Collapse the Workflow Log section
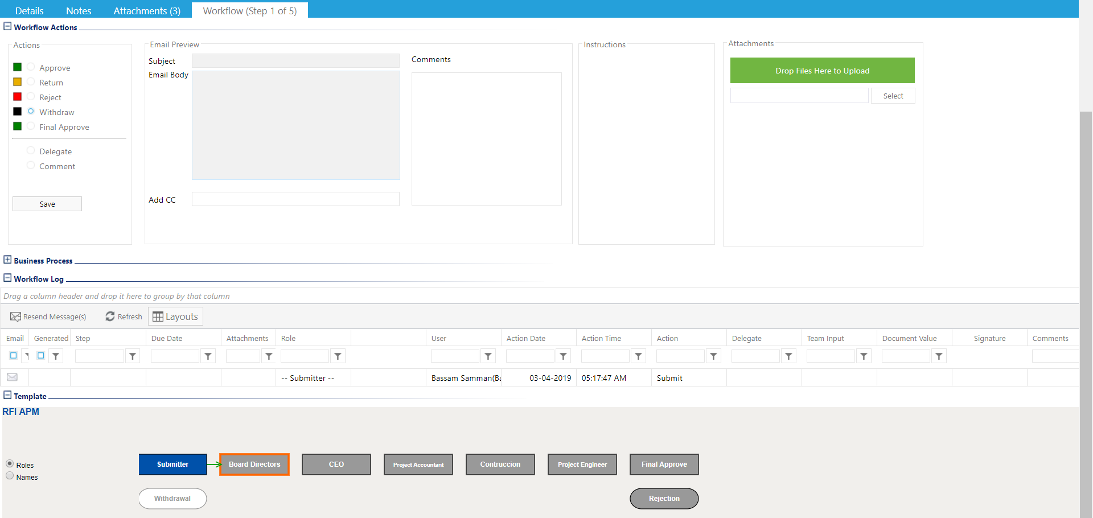1093x518 pixels. click(x=8, y=278)
